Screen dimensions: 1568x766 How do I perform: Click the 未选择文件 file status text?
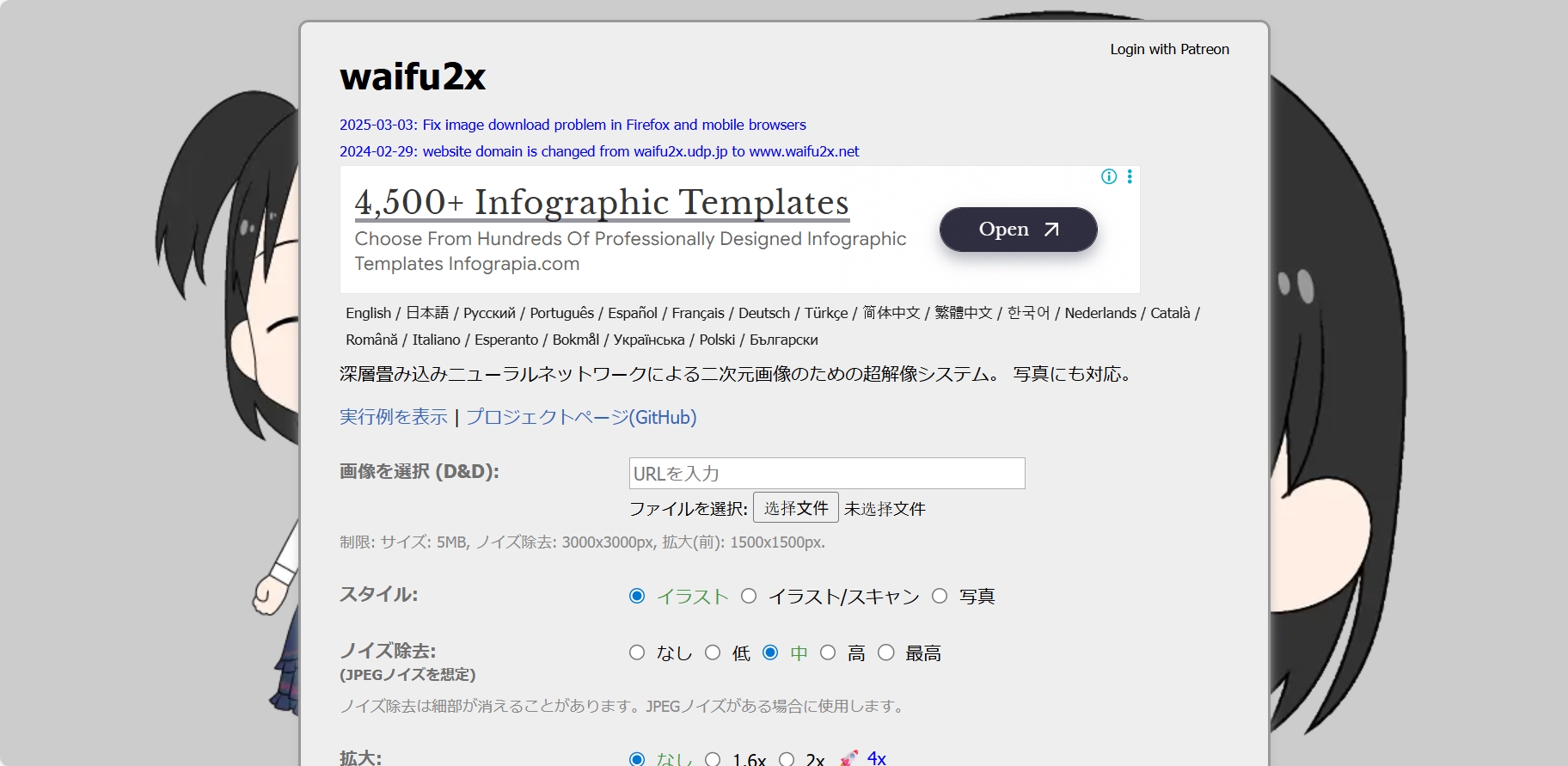(885, 509)
